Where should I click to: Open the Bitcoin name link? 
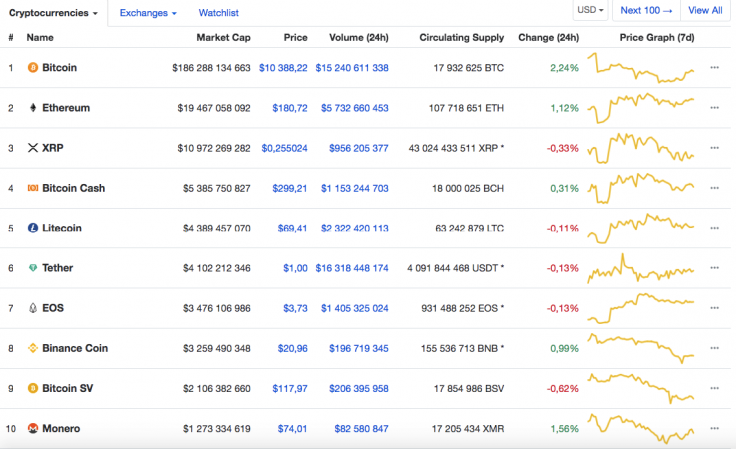coord(60,68)
